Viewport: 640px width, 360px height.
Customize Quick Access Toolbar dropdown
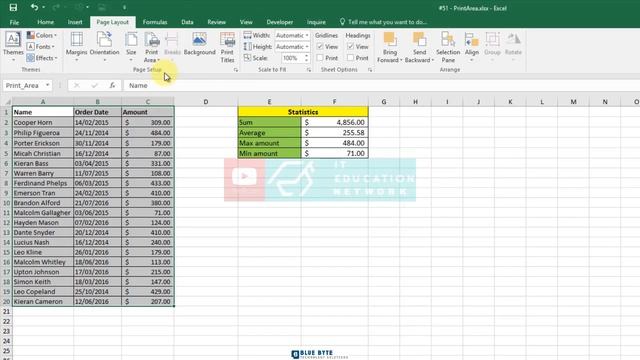pyautogui.click(x=124, y=8)
